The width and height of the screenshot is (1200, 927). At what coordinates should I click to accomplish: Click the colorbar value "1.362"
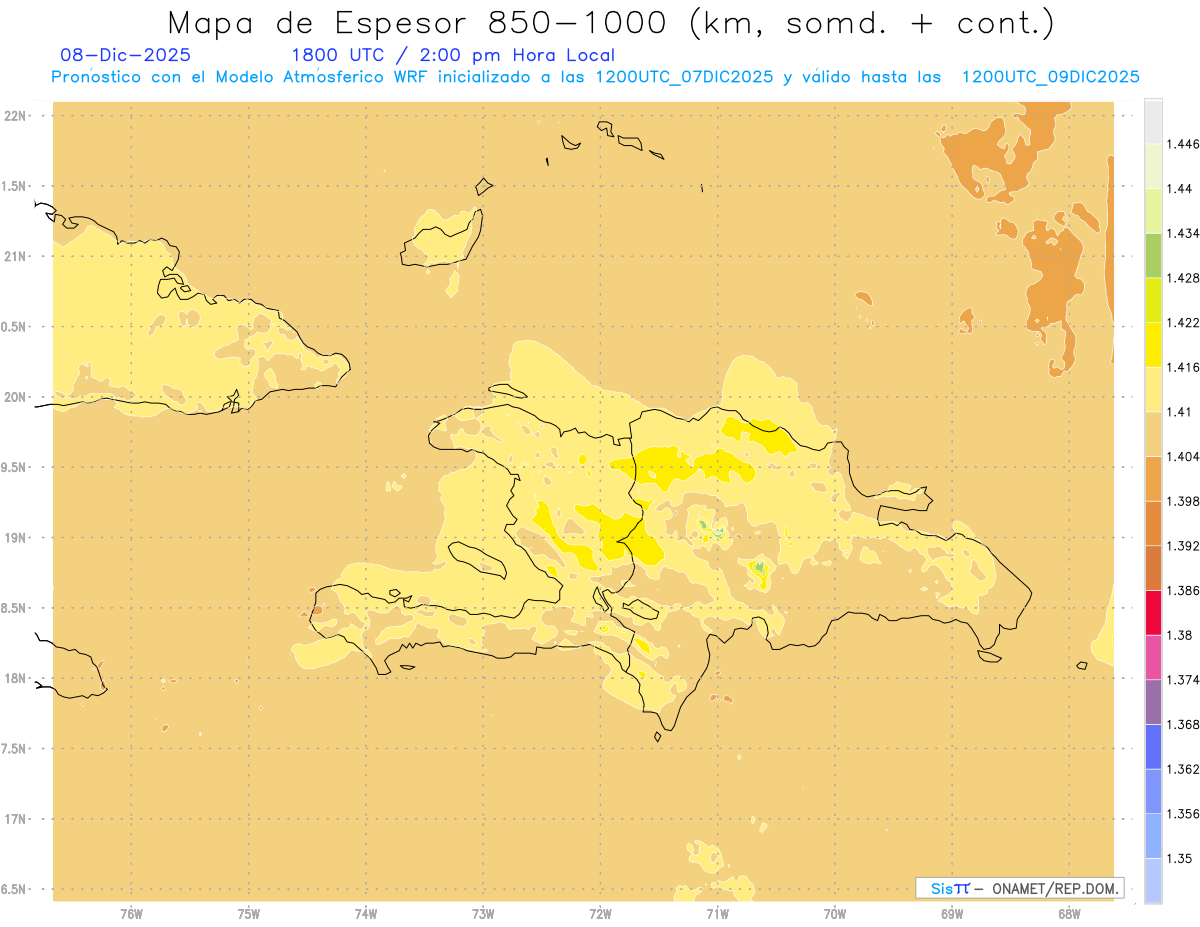pos(1183,769)
